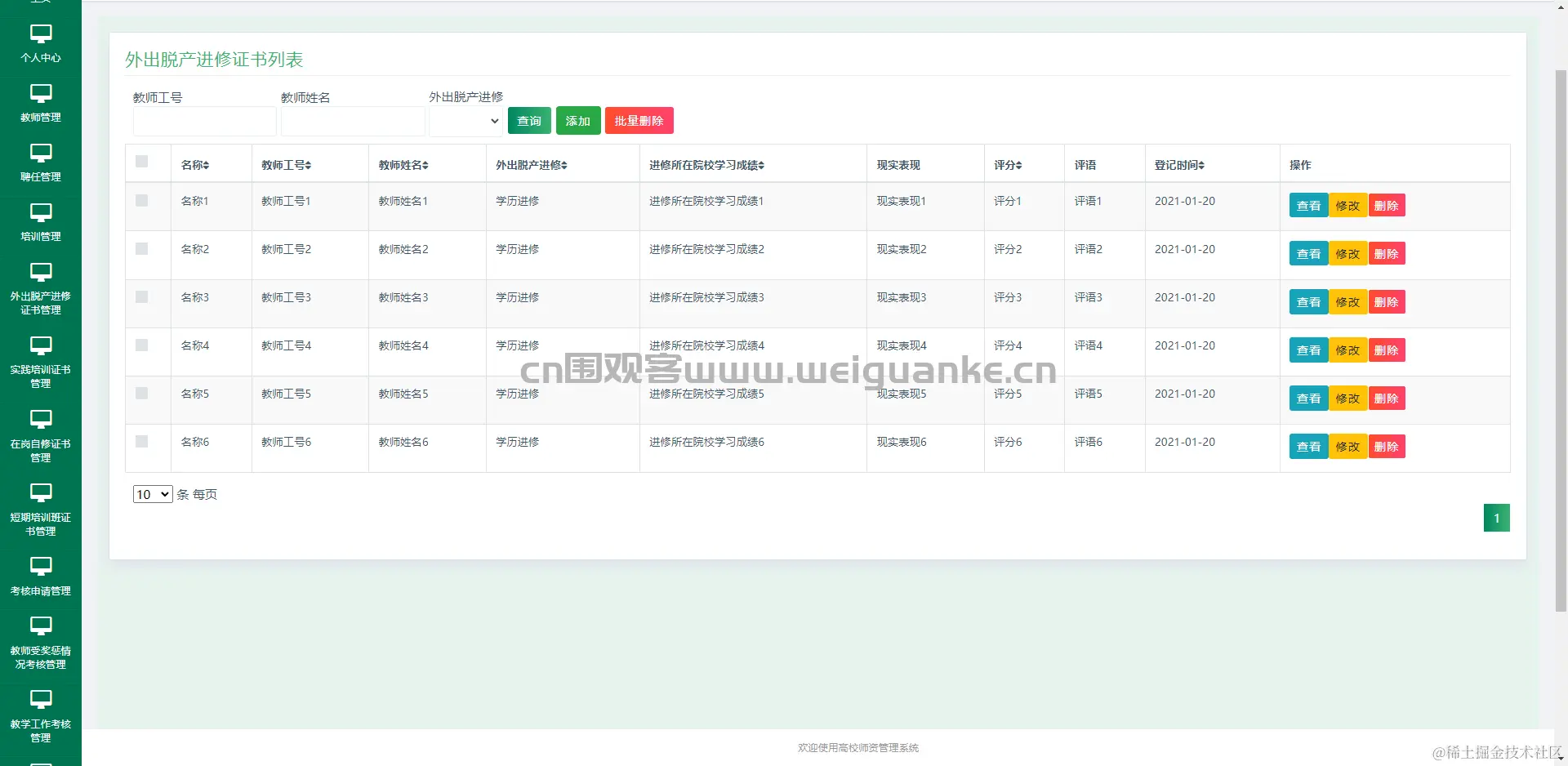Focus the 教师姓名 search input

click(x=353, y=121)
